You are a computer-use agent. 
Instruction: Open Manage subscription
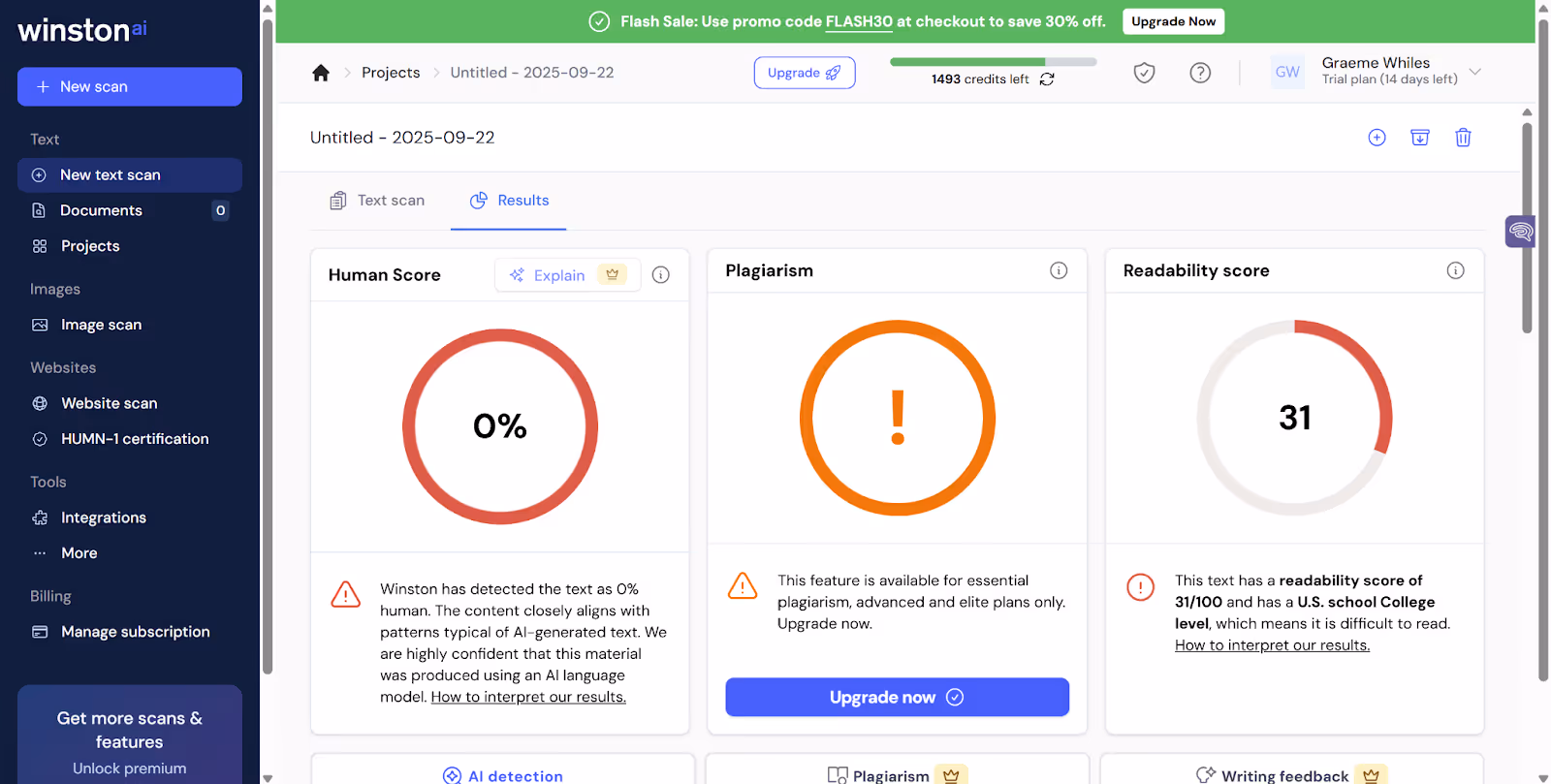(x=130, y=632)
